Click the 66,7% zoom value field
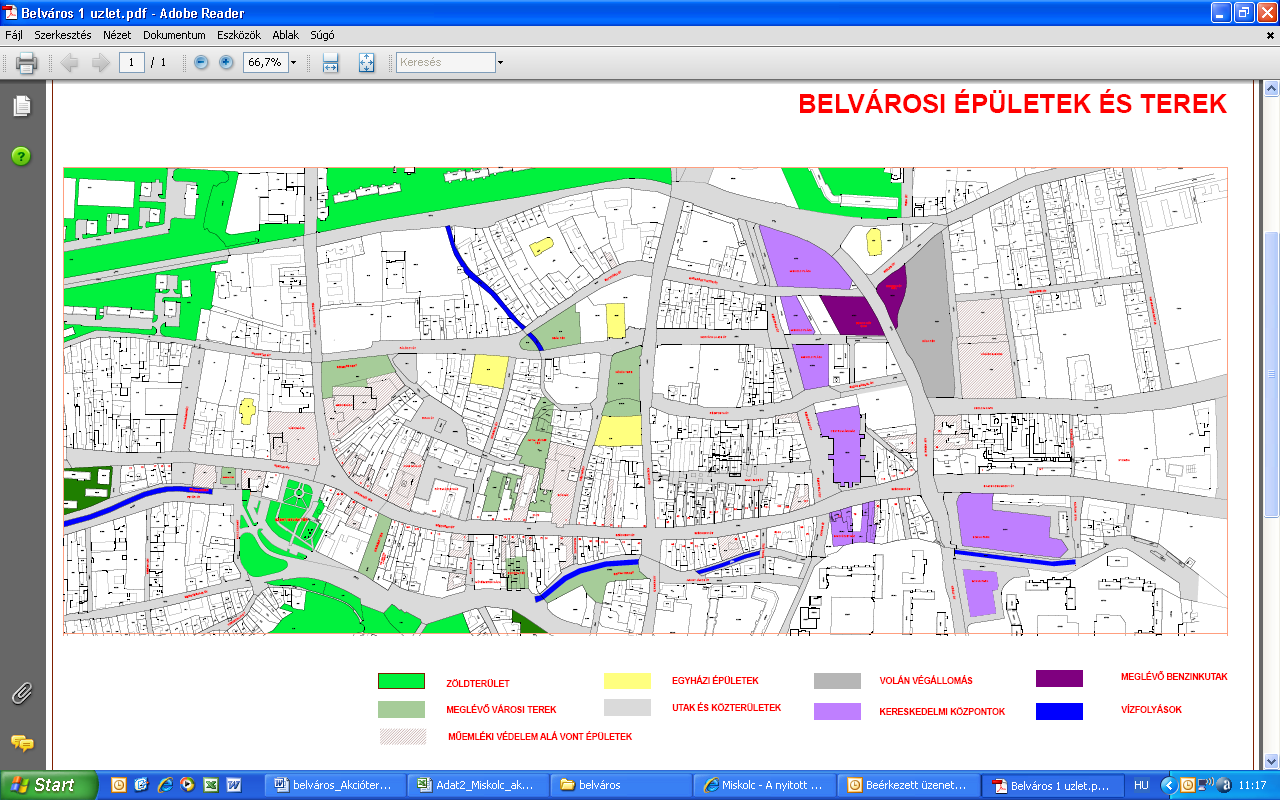The image size is (1280, 800). click(265, 62)
